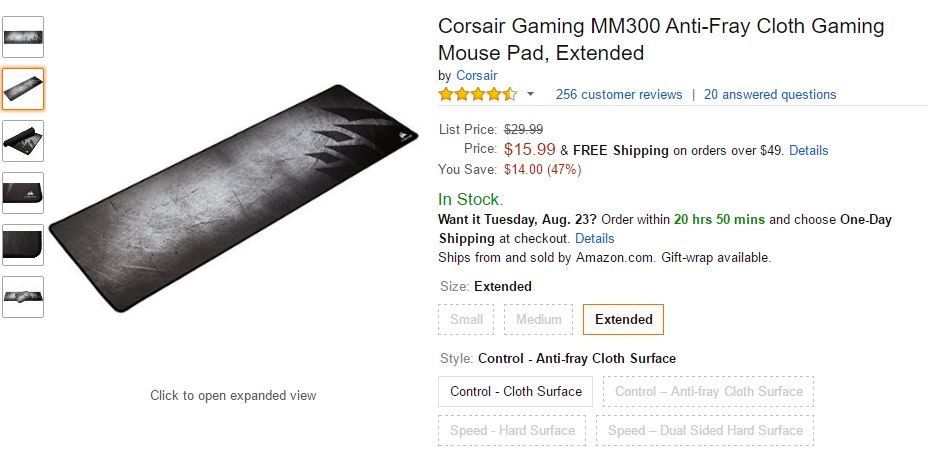Pick the Control - Cloth Surface style
The height and width of the screenshot is (454, 940).
(516, 391)
